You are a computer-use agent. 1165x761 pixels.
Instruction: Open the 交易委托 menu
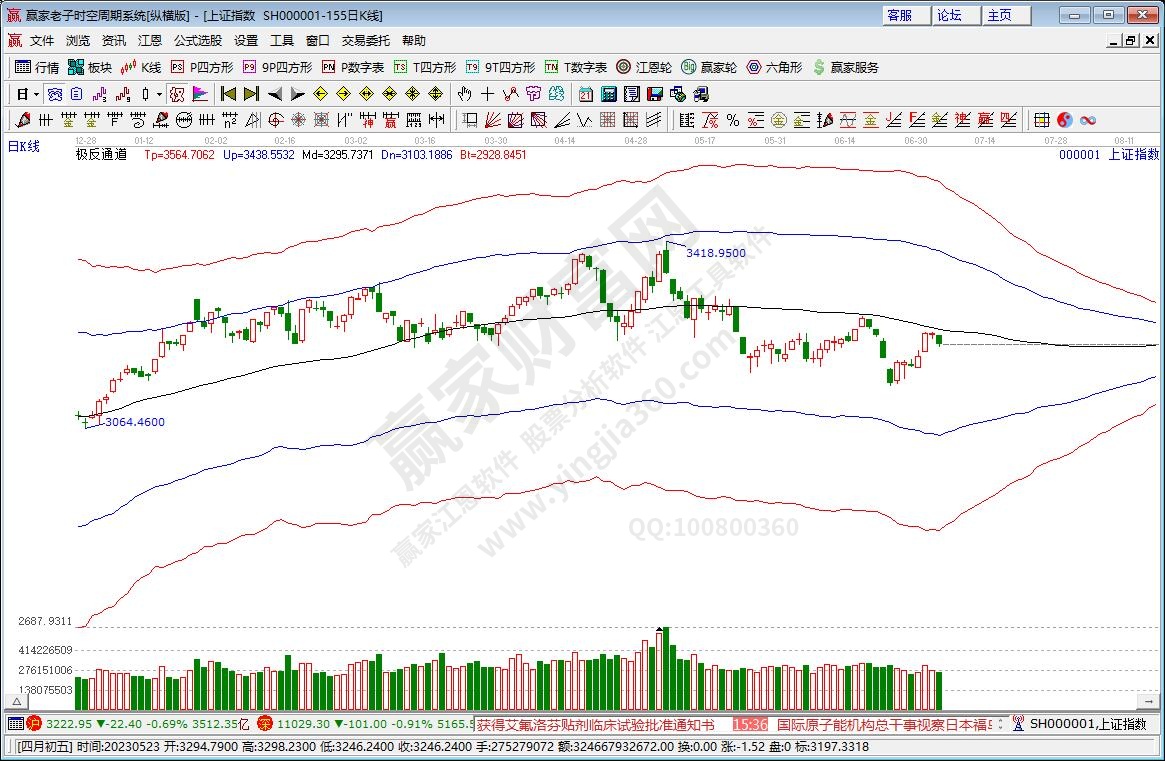(367, 41)
